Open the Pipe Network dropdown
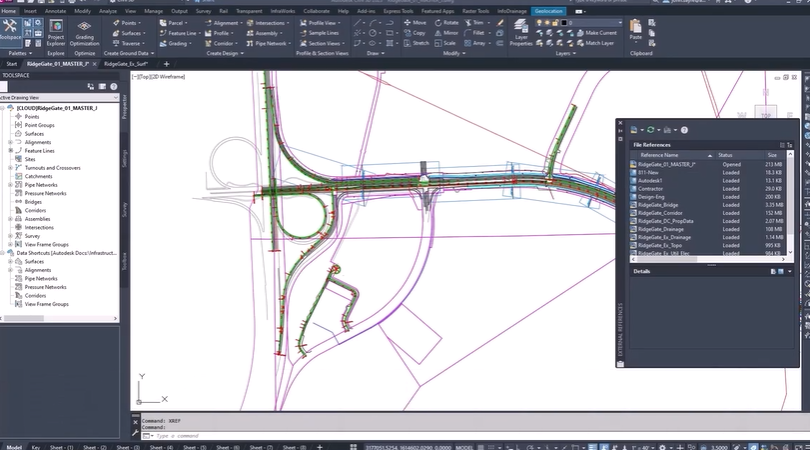 coord(268,43)
